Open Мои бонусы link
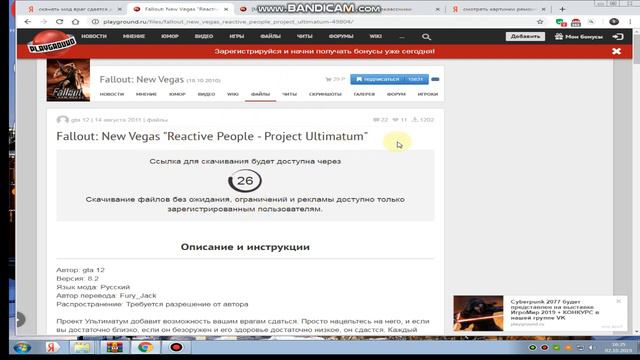The width and height of the screenshot is (640, 360). pos(579,37)
